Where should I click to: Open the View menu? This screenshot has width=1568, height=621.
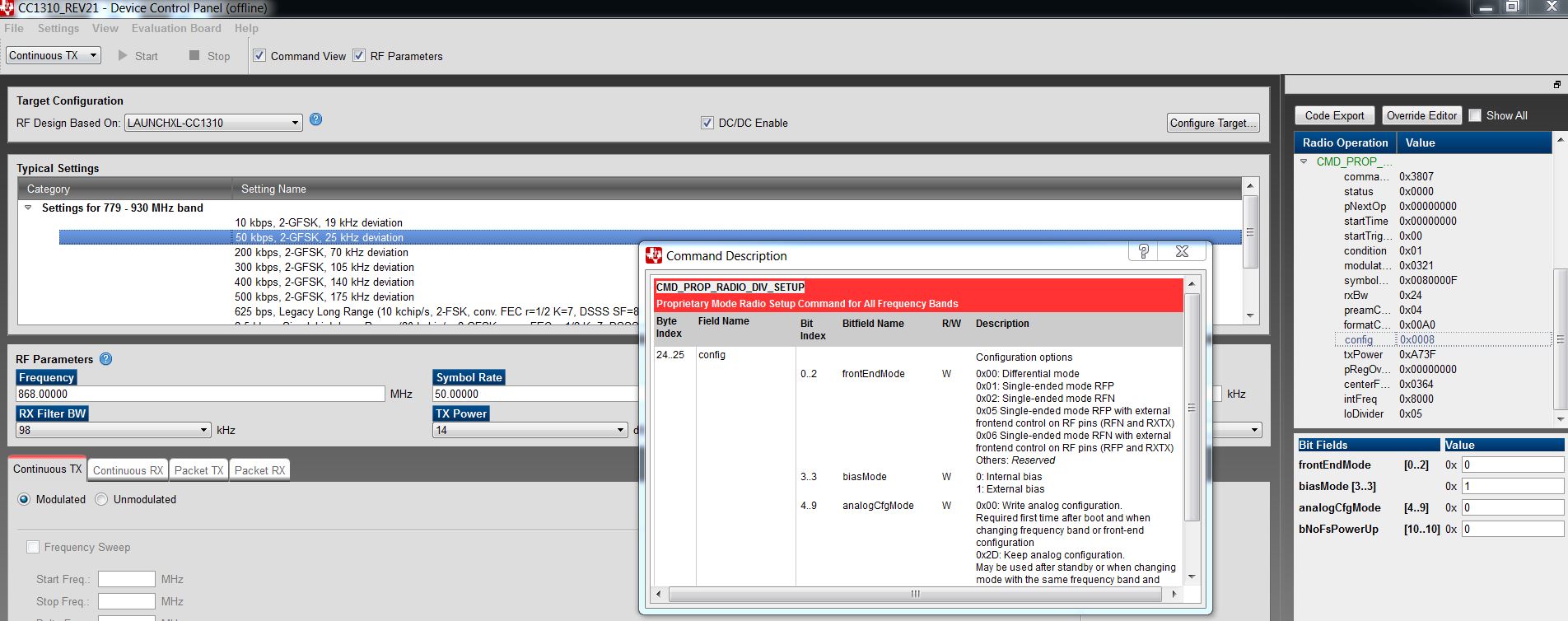click(105, 28)
